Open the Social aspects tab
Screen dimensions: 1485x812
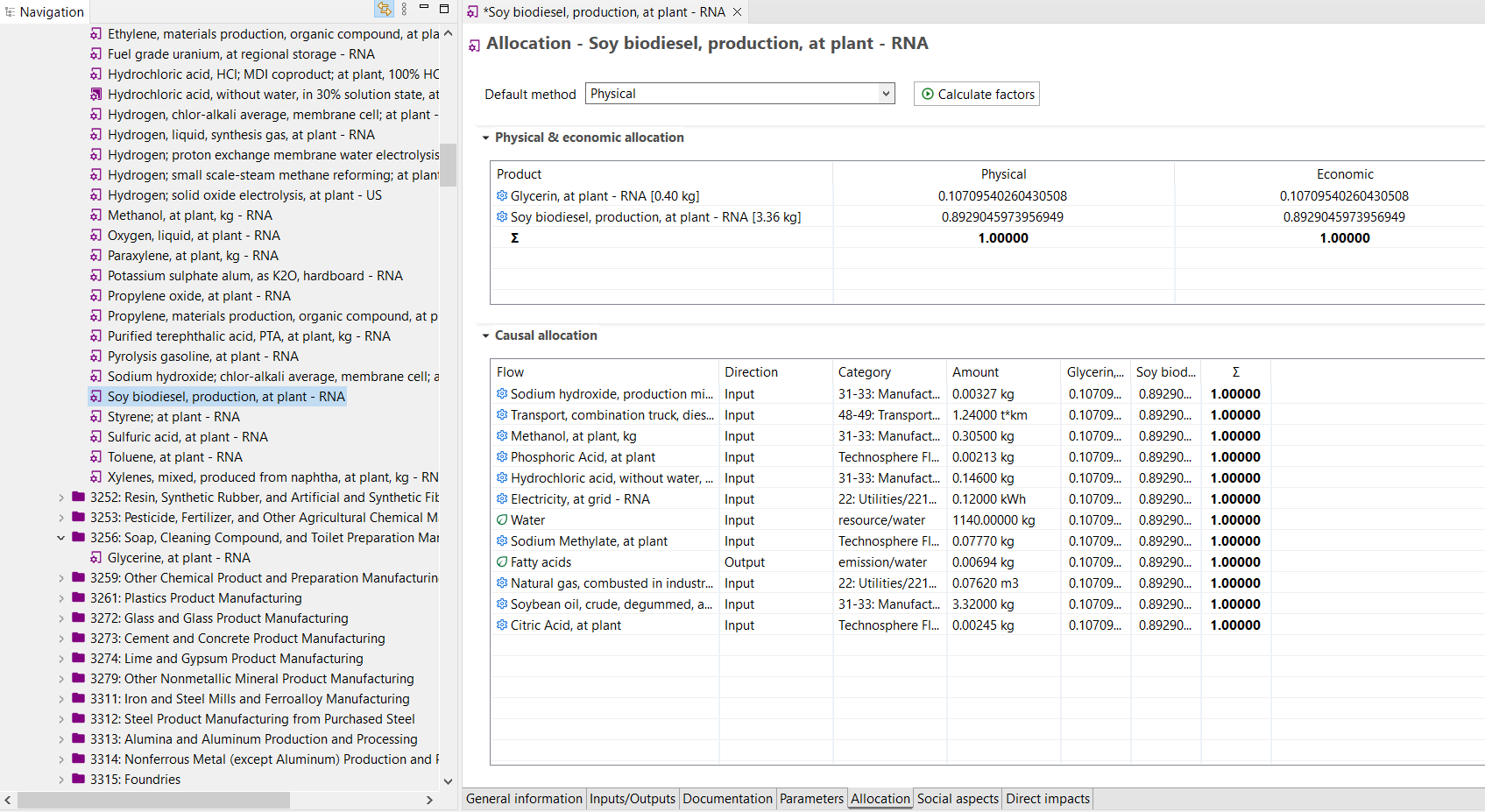957,799
